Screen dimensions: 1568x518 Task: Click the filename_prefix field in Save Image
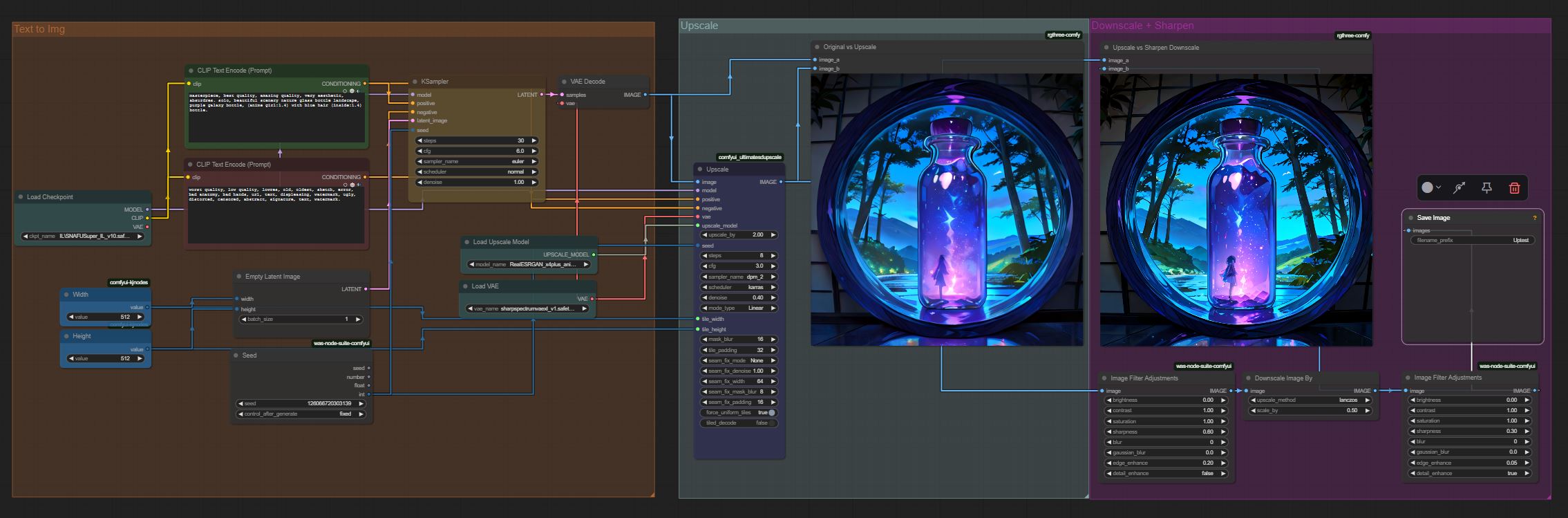pyautogui.click(x=1471, y=241)
